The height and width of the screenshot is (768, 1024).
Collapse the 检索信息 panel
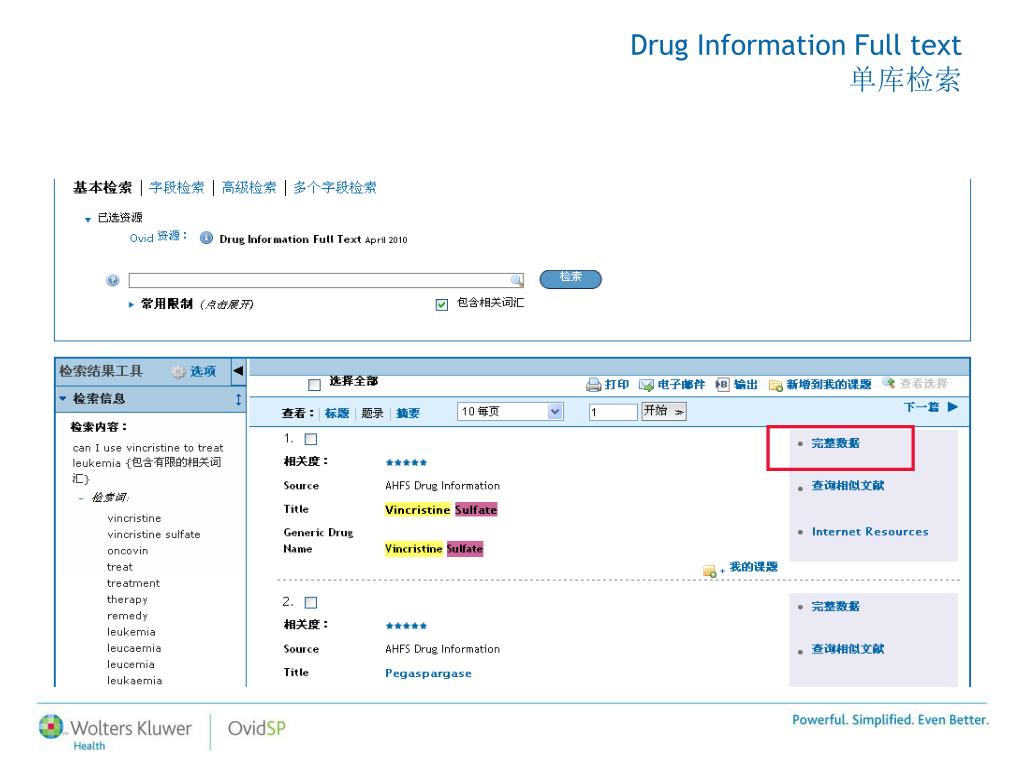63,398
